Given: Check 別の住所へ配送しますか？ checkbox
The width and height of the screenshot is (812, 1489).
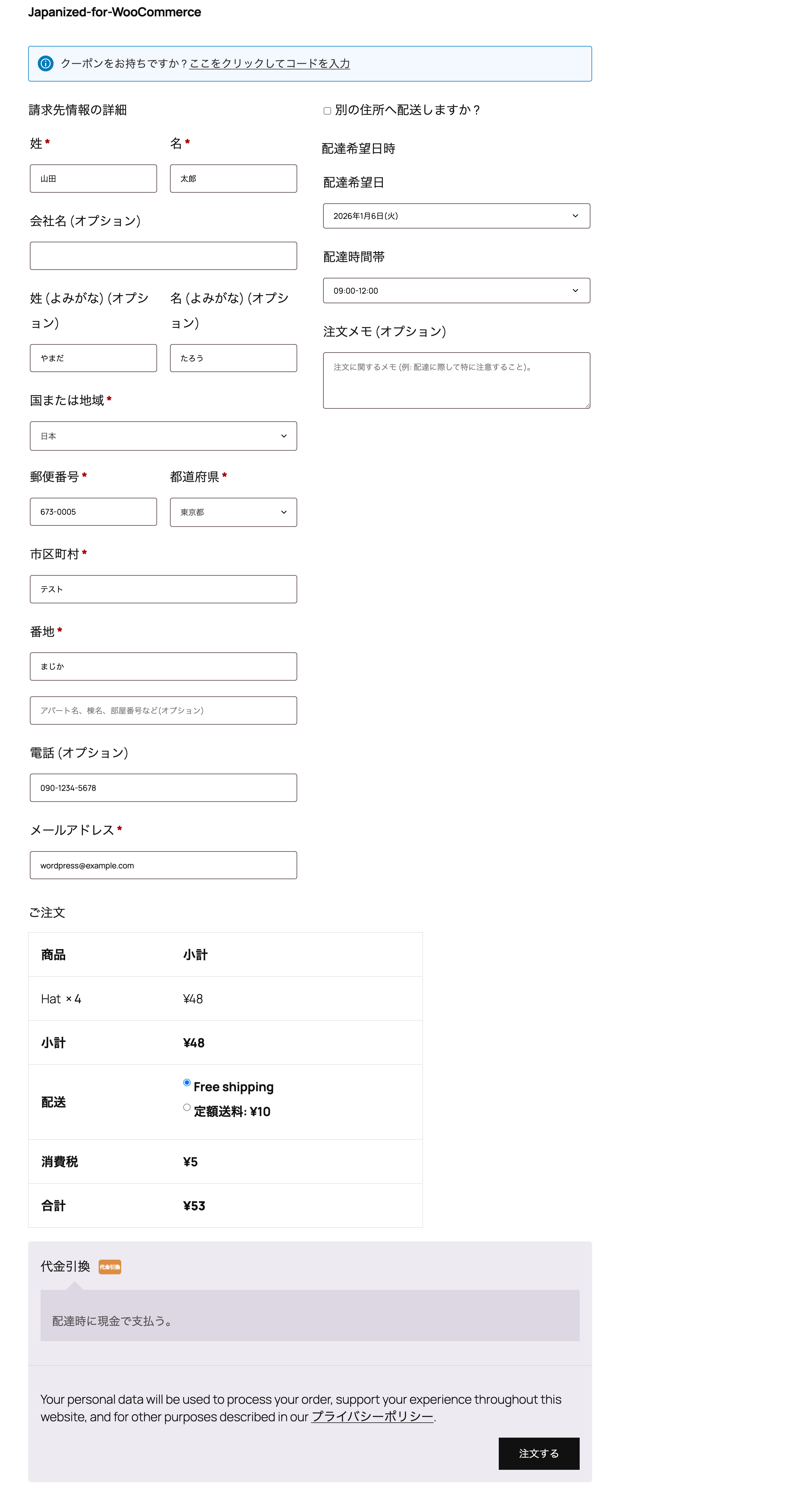Looking at the screenshot, I should tap(327, 111).
